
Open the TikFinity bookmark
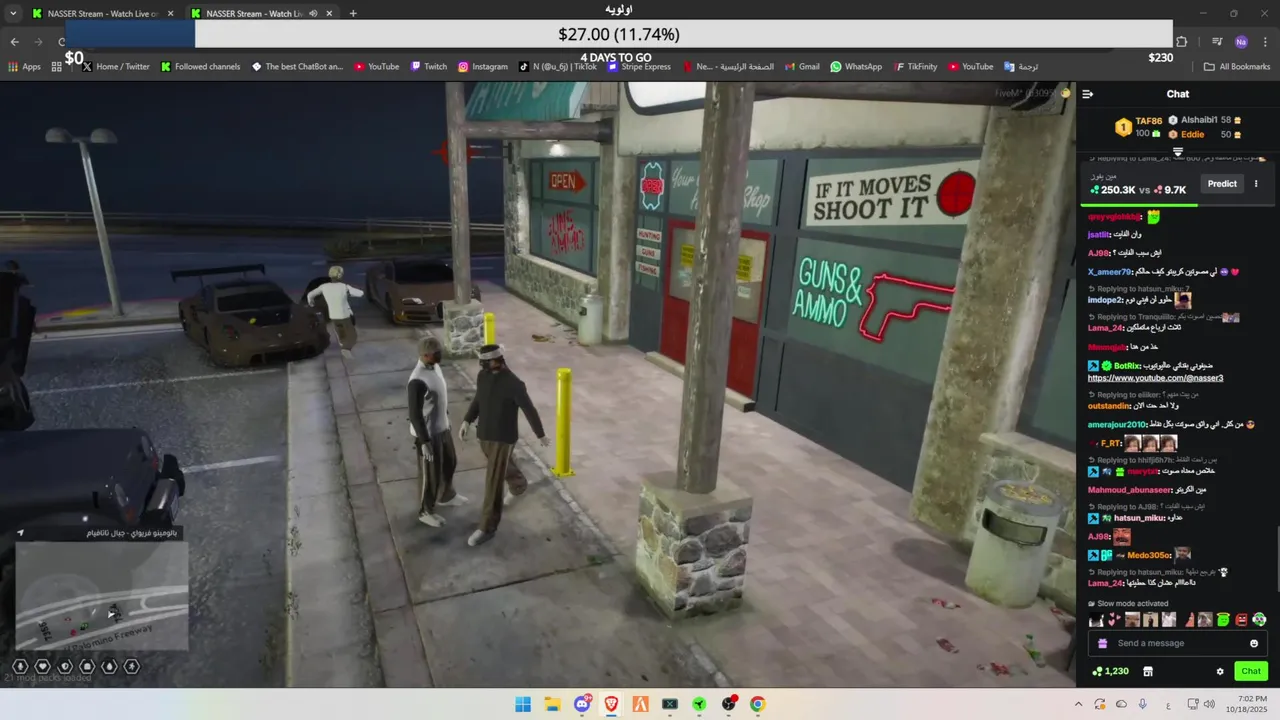(915, 67)
